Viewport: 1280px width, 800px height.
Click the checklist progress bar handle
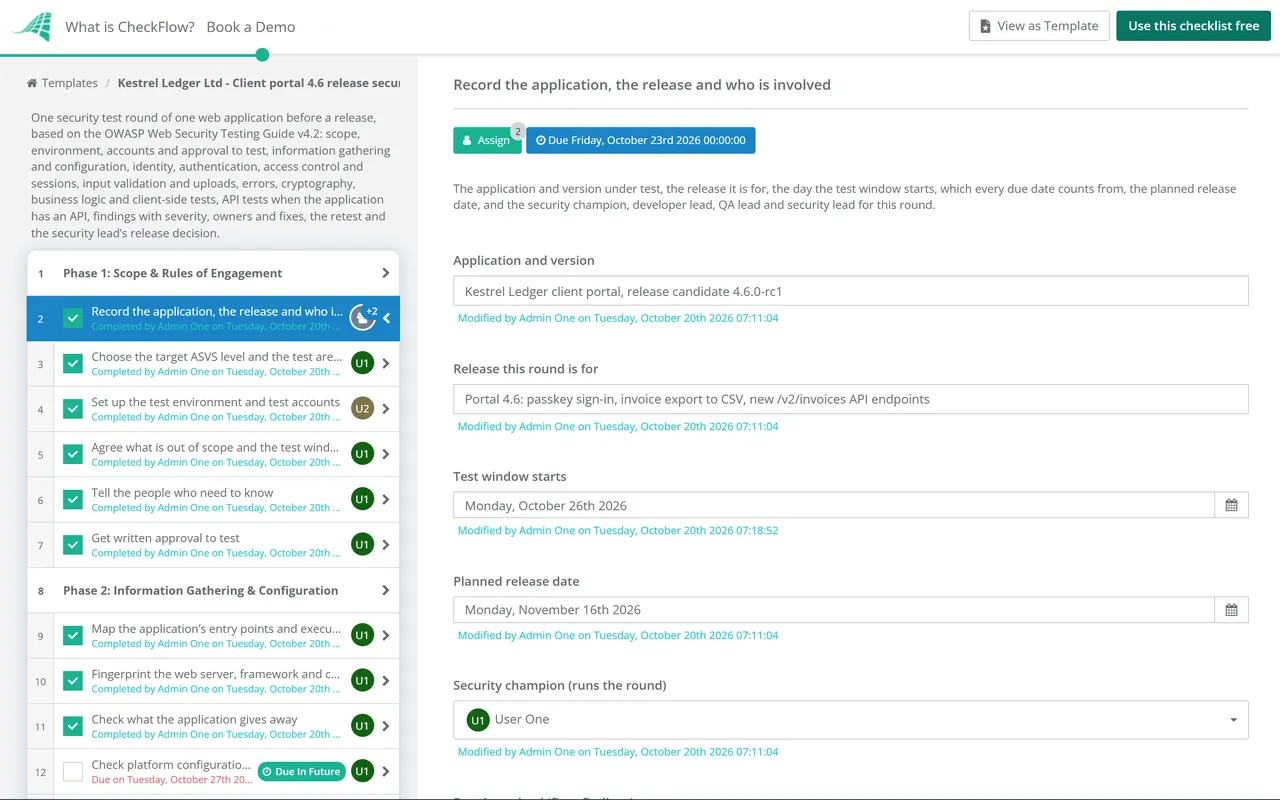(x=262, y=55)
